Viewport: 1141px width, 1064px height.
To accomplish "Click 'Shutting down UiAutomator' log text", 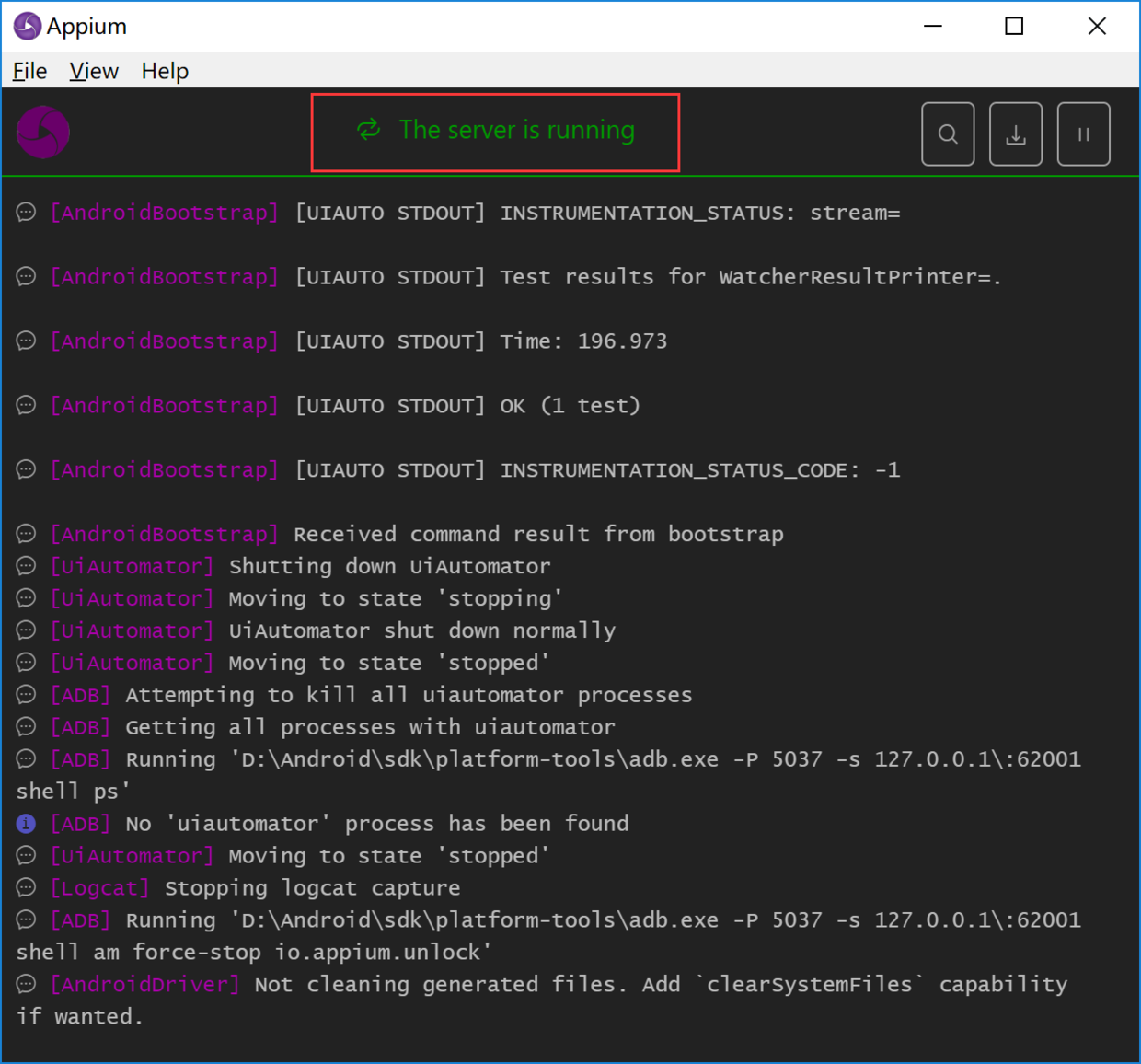I will tap(390, 567).
